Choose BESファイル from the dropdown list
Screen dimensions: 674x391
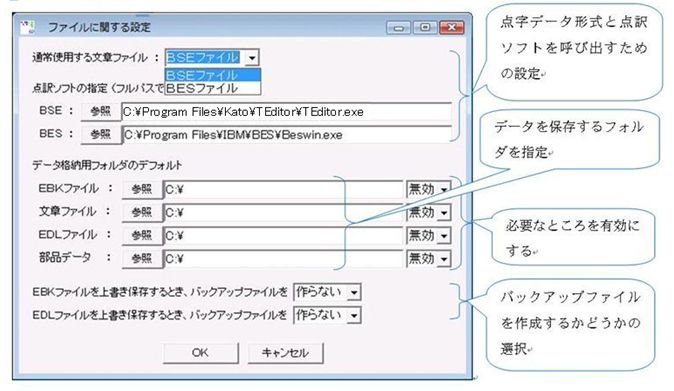click(213, 88)
